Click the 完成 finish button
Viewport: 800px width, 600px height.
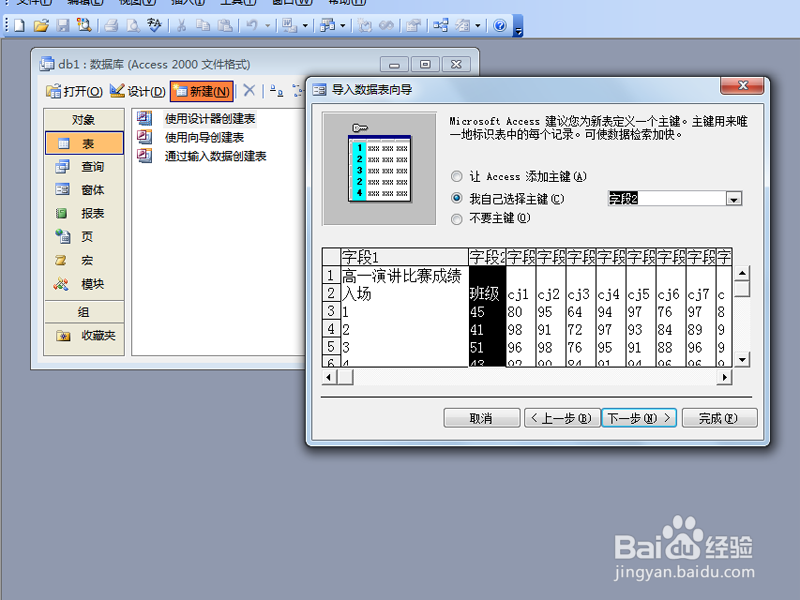pyautogui.click(x=719, y=418)
